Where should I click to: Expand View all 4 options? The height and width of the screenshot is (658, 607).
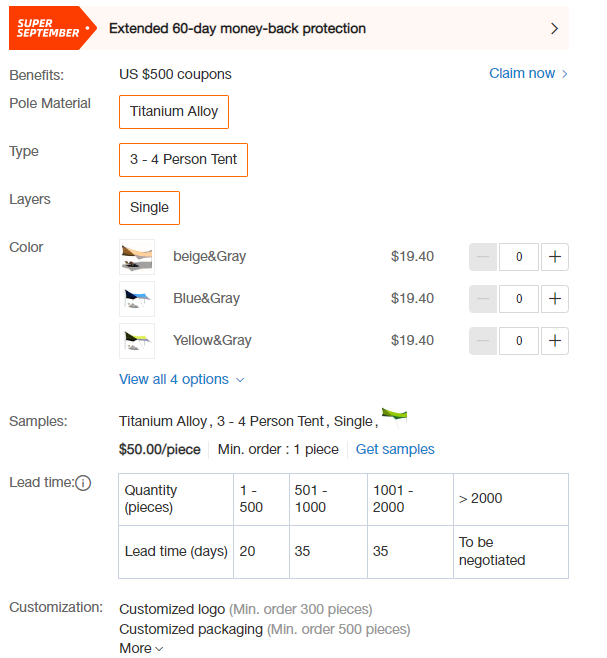[181, 379]
